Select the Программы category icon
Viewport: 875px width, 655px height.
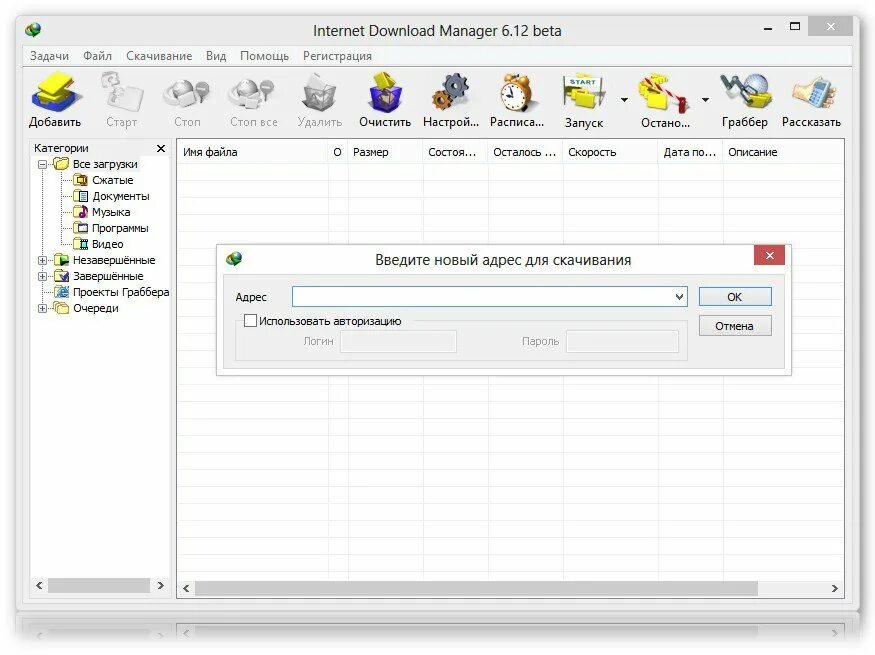(81, 228)
